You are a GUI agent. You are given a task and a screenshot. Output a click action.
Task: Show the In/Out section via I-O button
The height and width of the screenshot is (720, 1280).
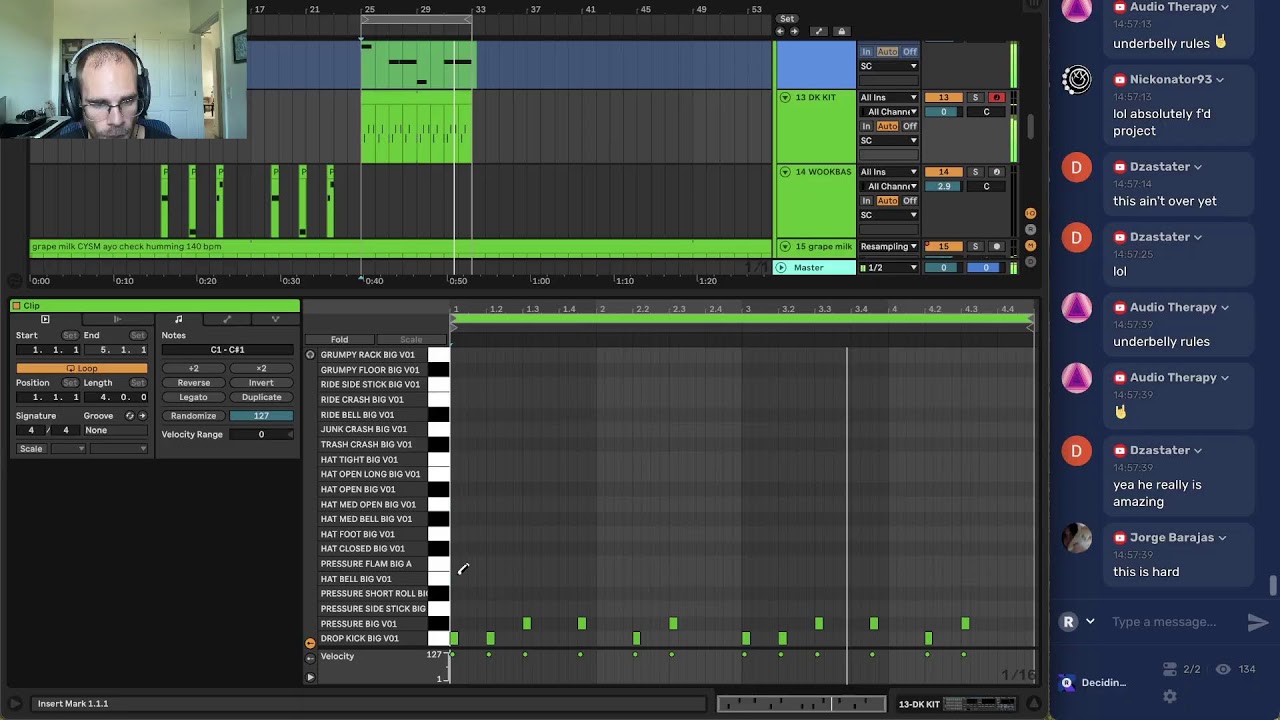[1030, 213]
